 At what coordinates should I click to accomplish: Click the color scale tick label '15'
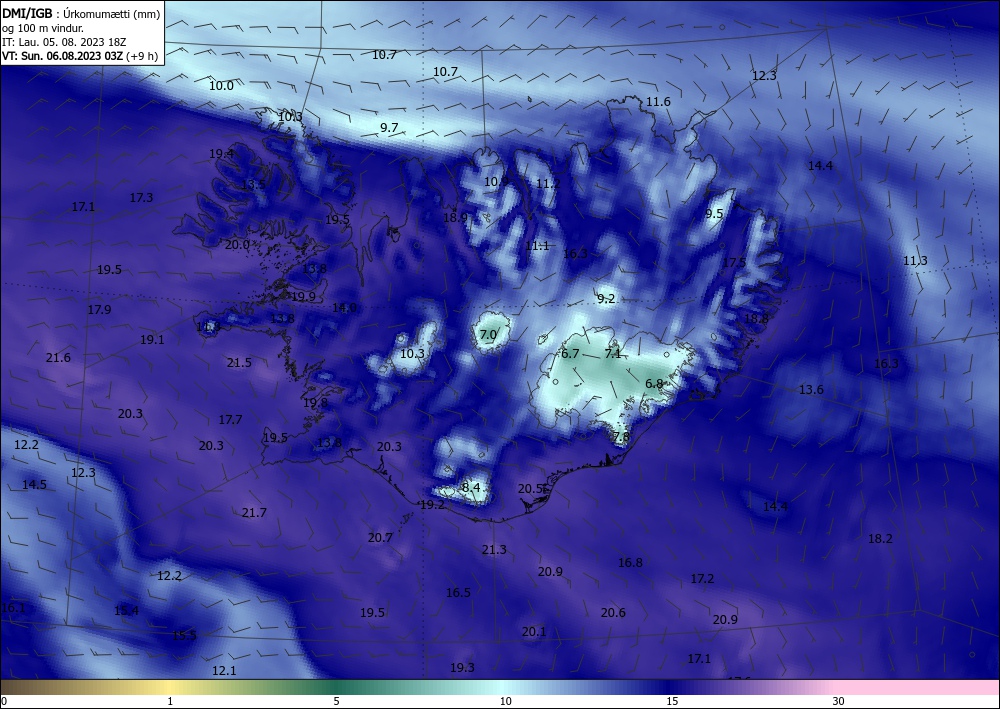[672, 702]
